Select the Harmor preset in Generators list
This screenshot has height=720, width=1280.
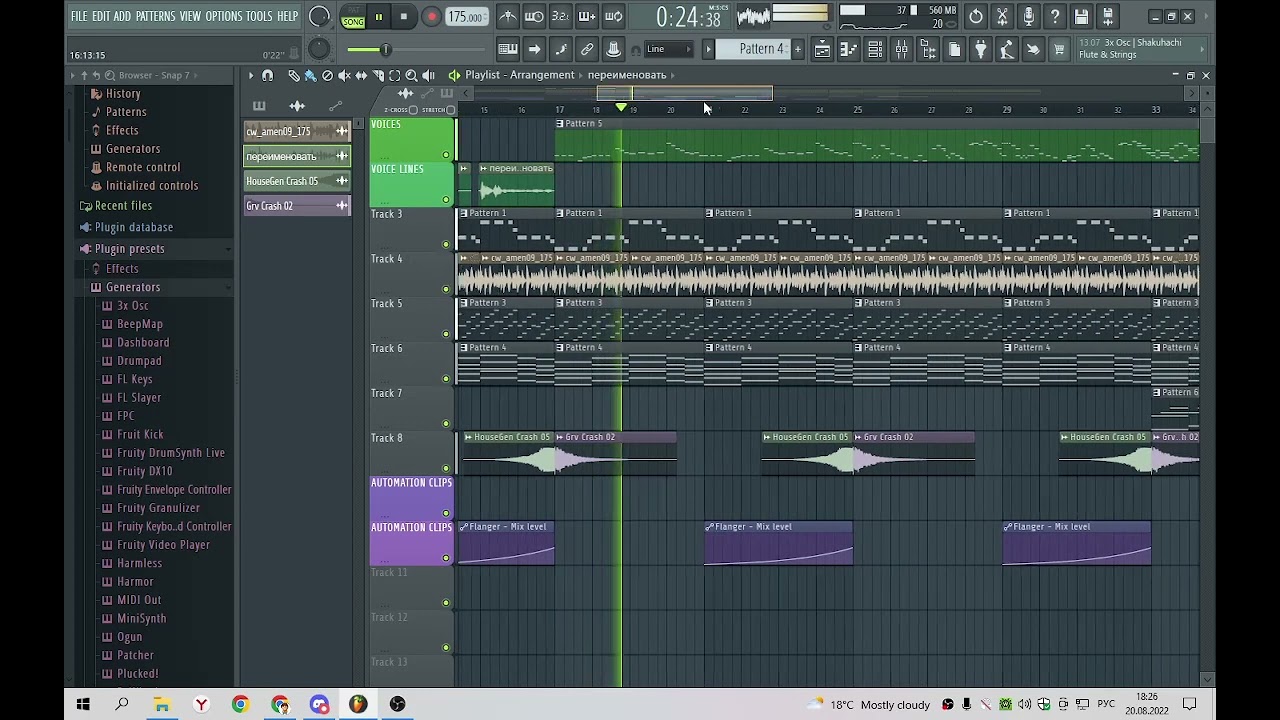[135, 582]
